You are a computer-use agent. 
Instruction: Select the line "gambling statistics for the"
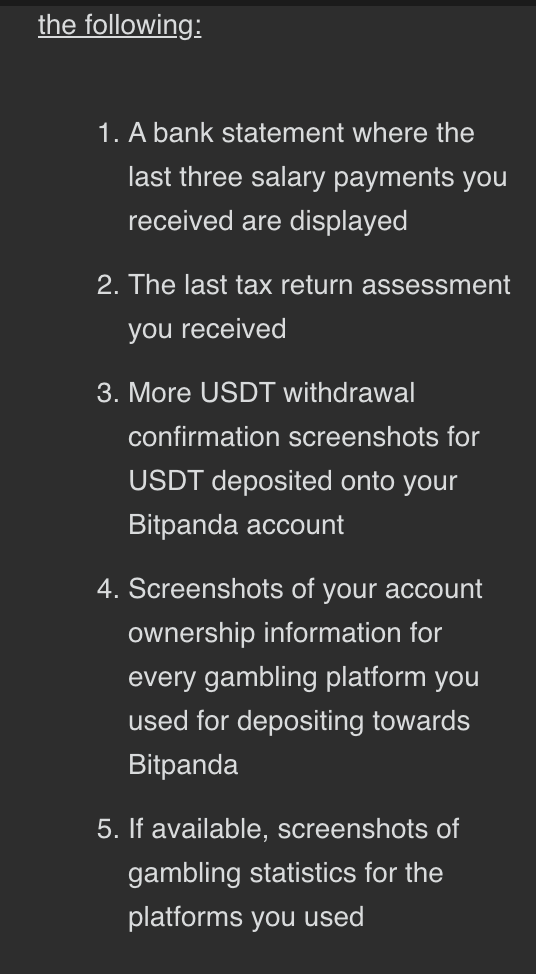tap(286, 873)
